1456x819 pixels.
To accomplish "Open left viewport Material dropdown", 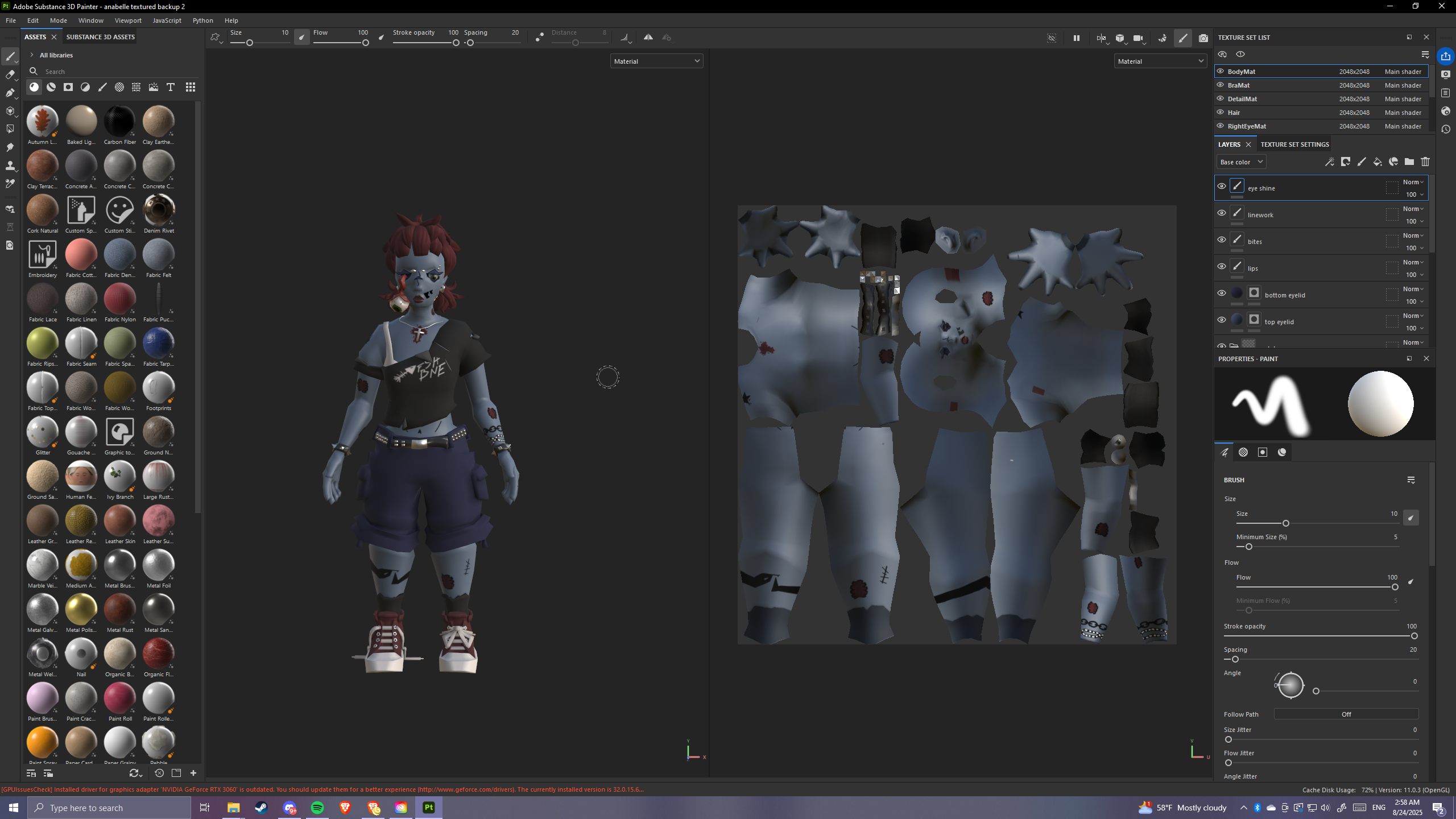I will click(x=656, y=61).
